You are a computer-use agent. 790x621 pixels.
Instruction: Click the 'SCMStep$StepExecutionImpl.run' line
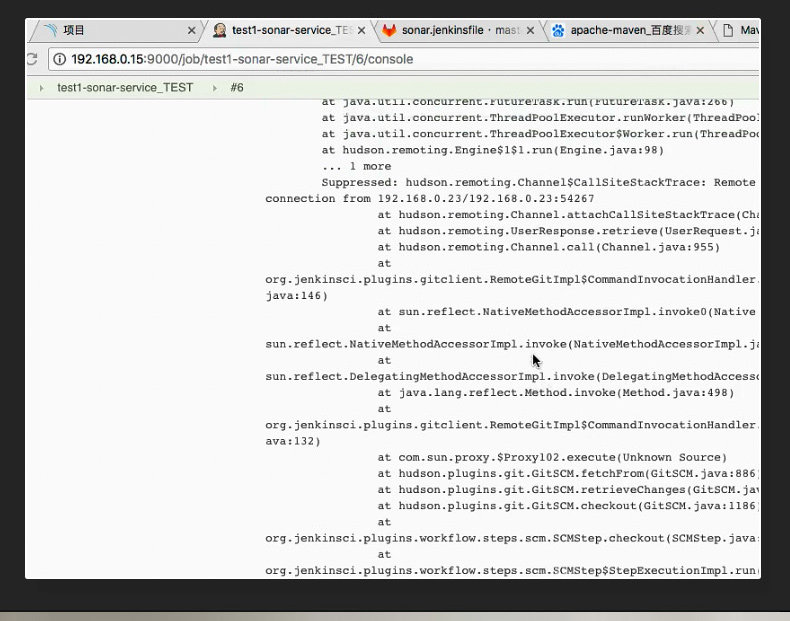click(x=512, y=571)
